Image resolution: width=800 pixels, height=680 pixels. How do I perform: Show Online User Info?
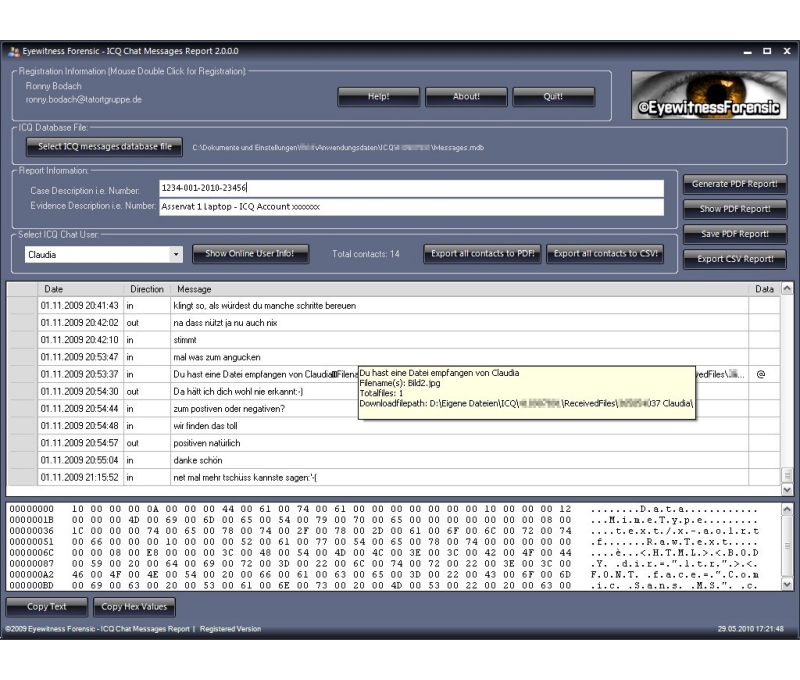250,254
